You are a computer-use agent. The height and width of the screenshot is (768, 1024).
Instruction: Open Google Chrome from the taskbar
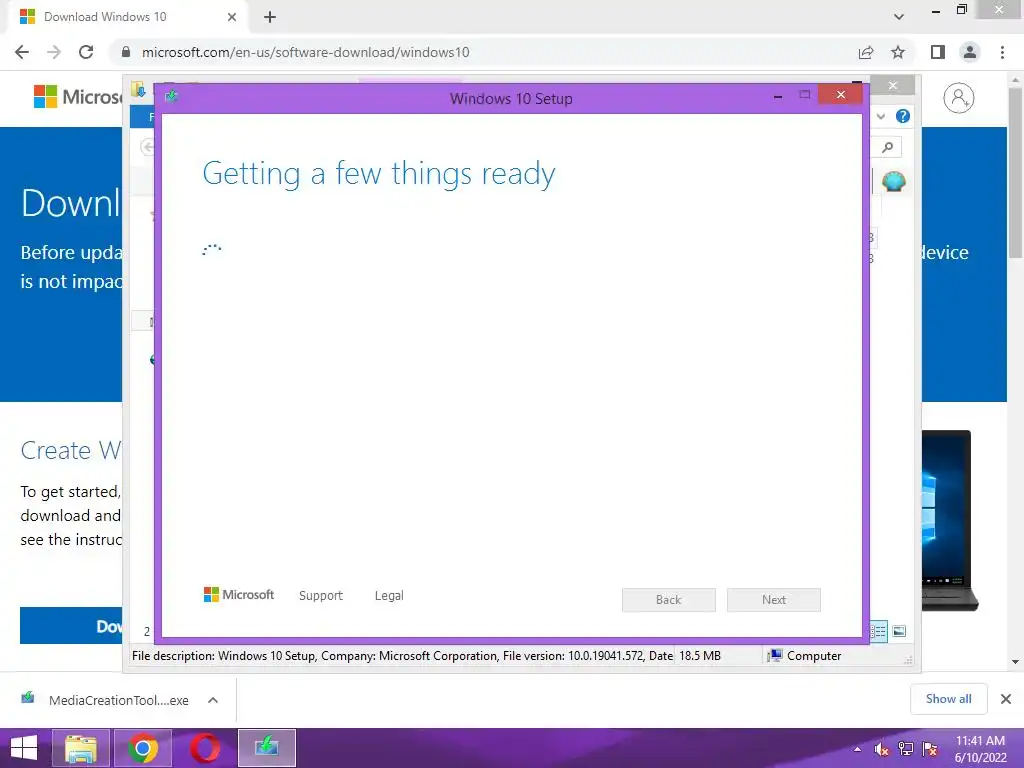tap(142, 748)
